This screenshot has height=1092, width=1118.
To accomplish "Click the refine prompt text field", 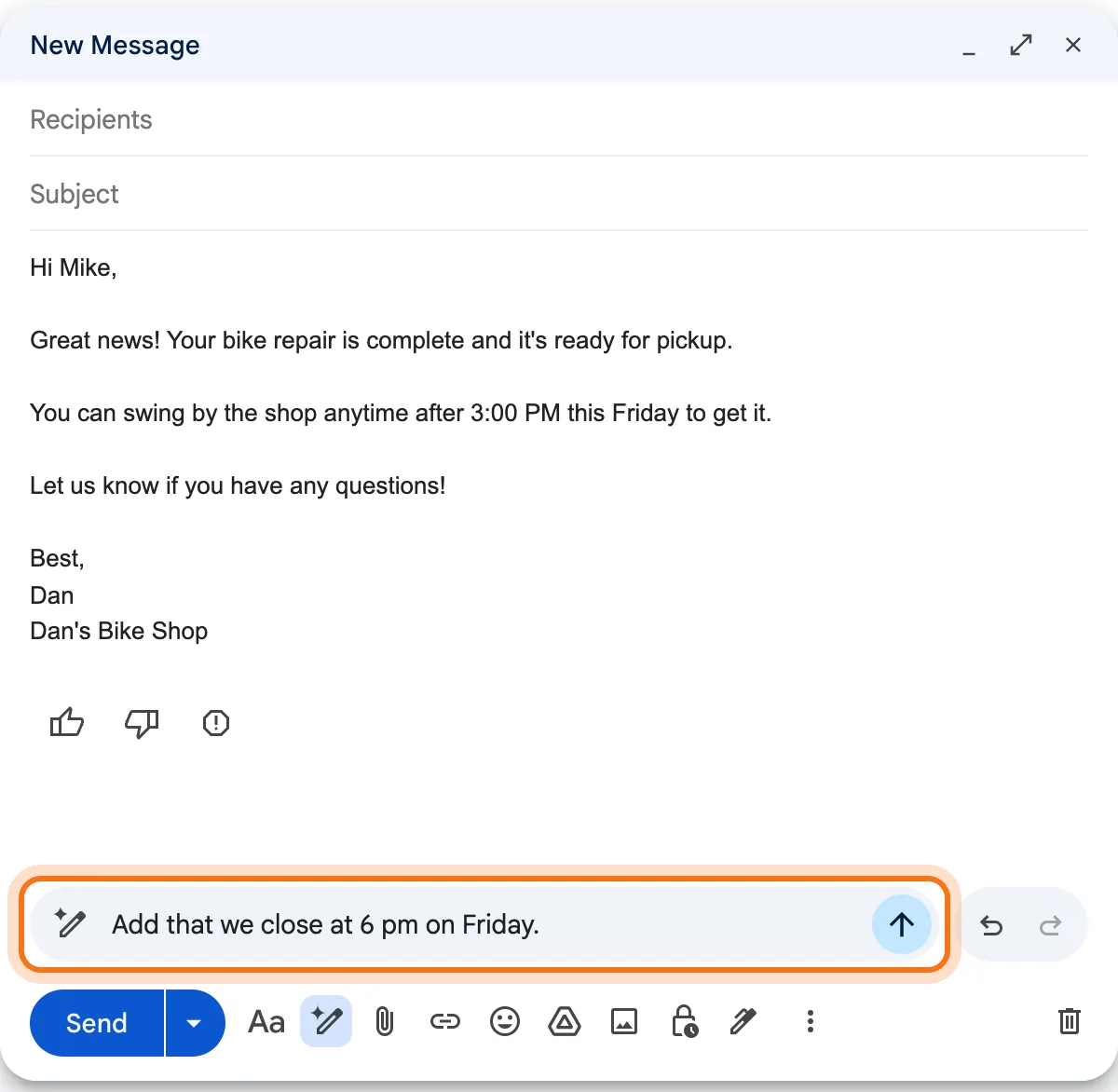I will (x=484, y=924).
